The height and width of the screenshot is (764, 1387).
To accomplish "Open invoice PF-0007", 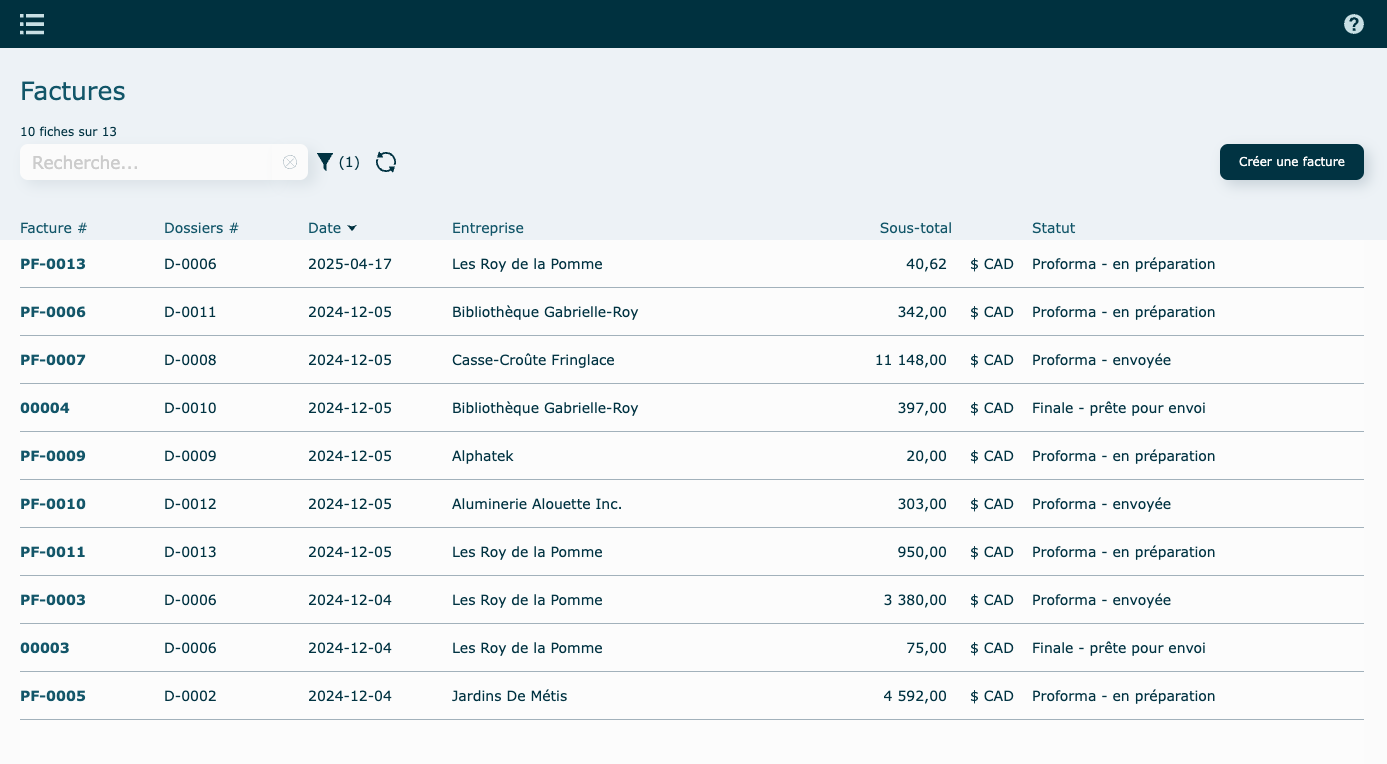I will (x=53, y=360).
